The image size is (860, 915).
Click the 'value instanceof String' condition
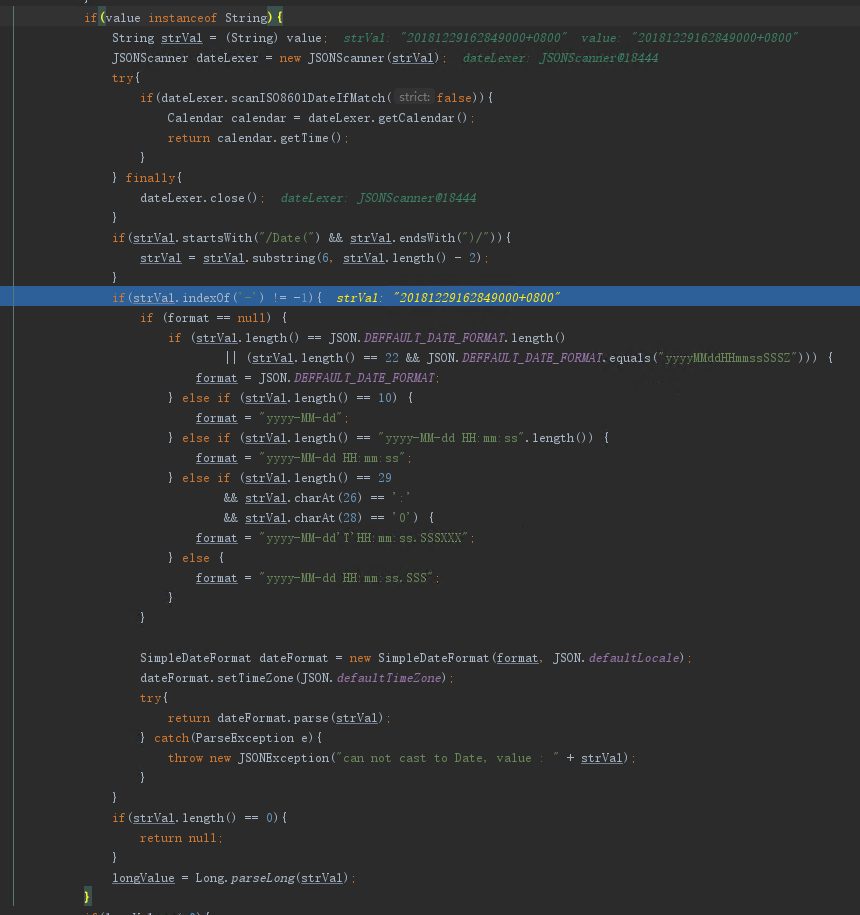(x=186, y=18)
